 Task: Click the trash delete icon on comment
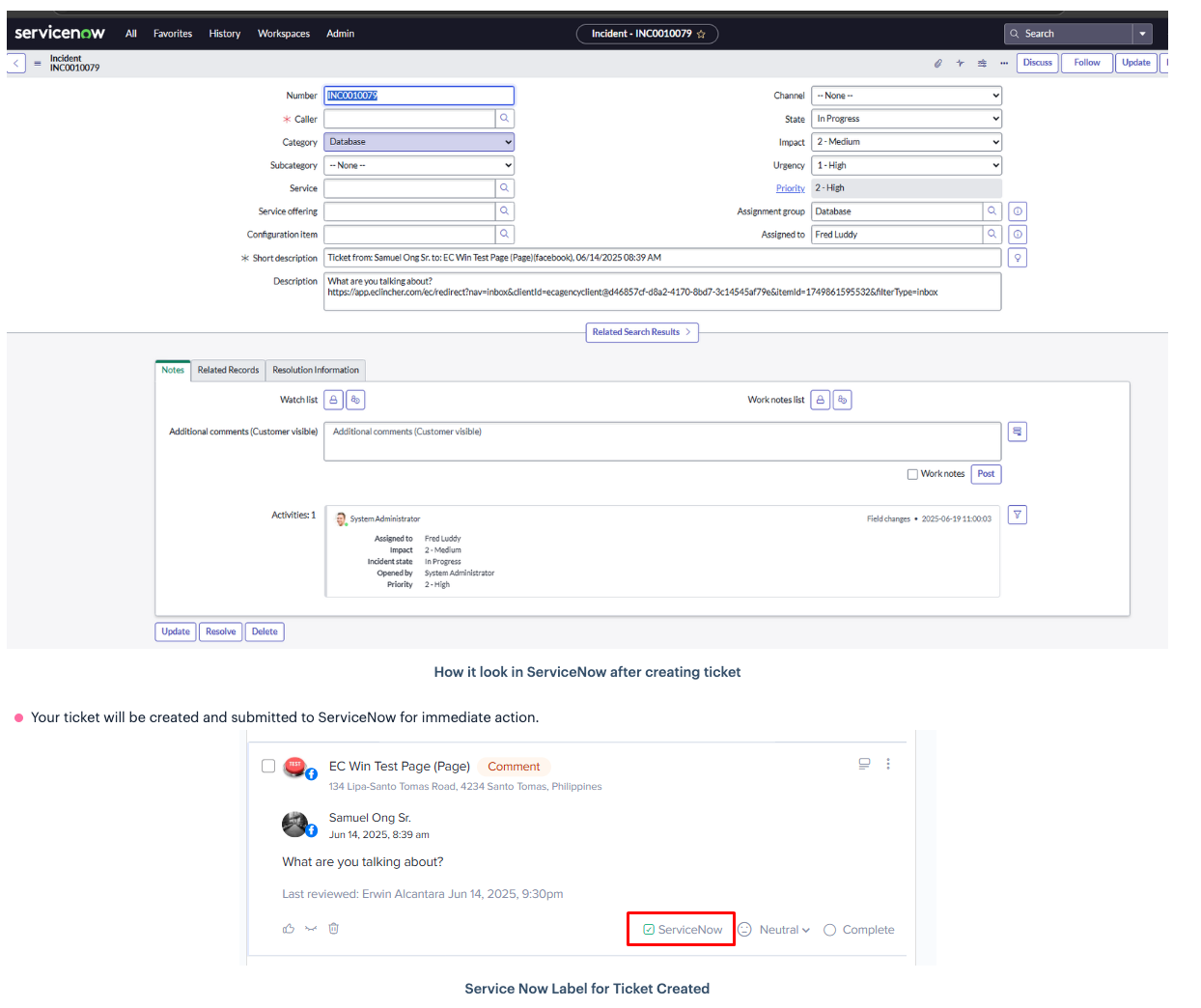coord(333,929)
